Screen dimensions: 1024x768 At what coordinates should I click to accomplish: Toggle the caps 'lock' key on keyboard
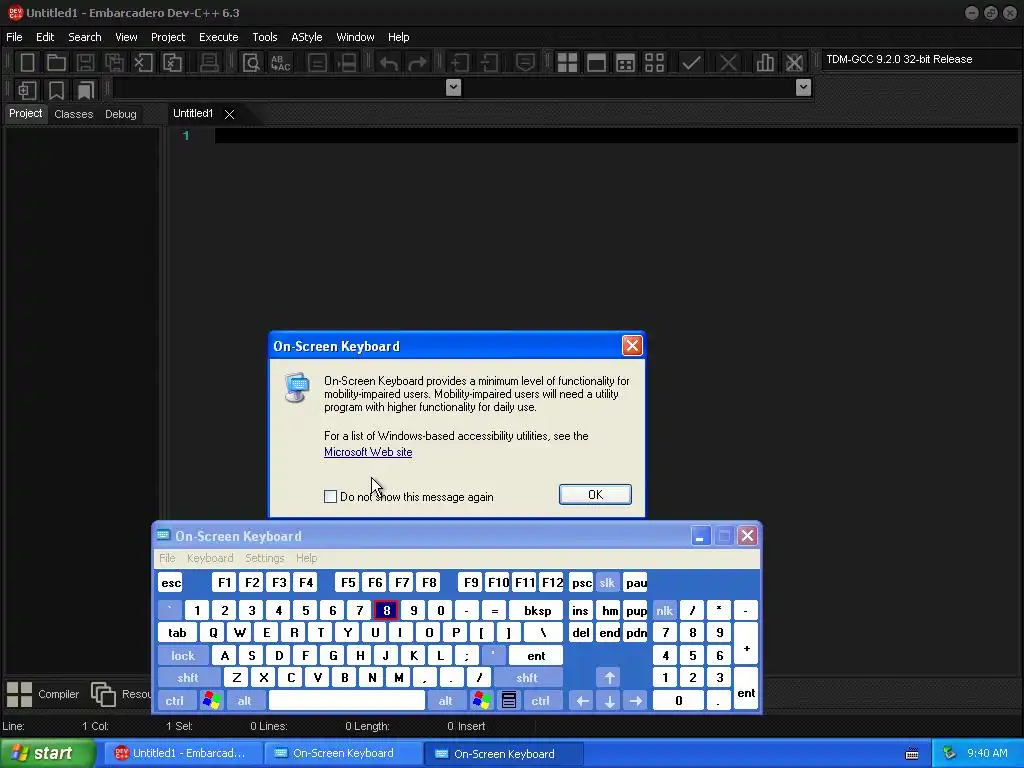(183, 655)
